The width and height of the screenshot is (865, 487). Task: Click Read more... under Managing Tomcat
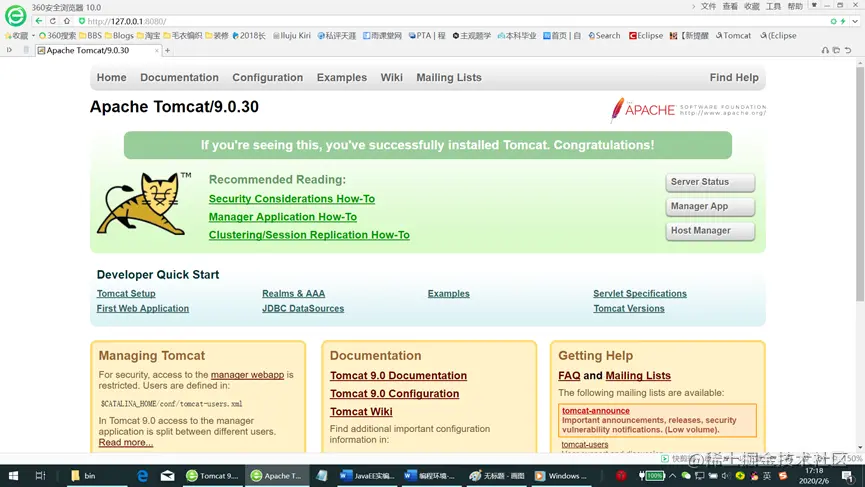pos(126,442)
